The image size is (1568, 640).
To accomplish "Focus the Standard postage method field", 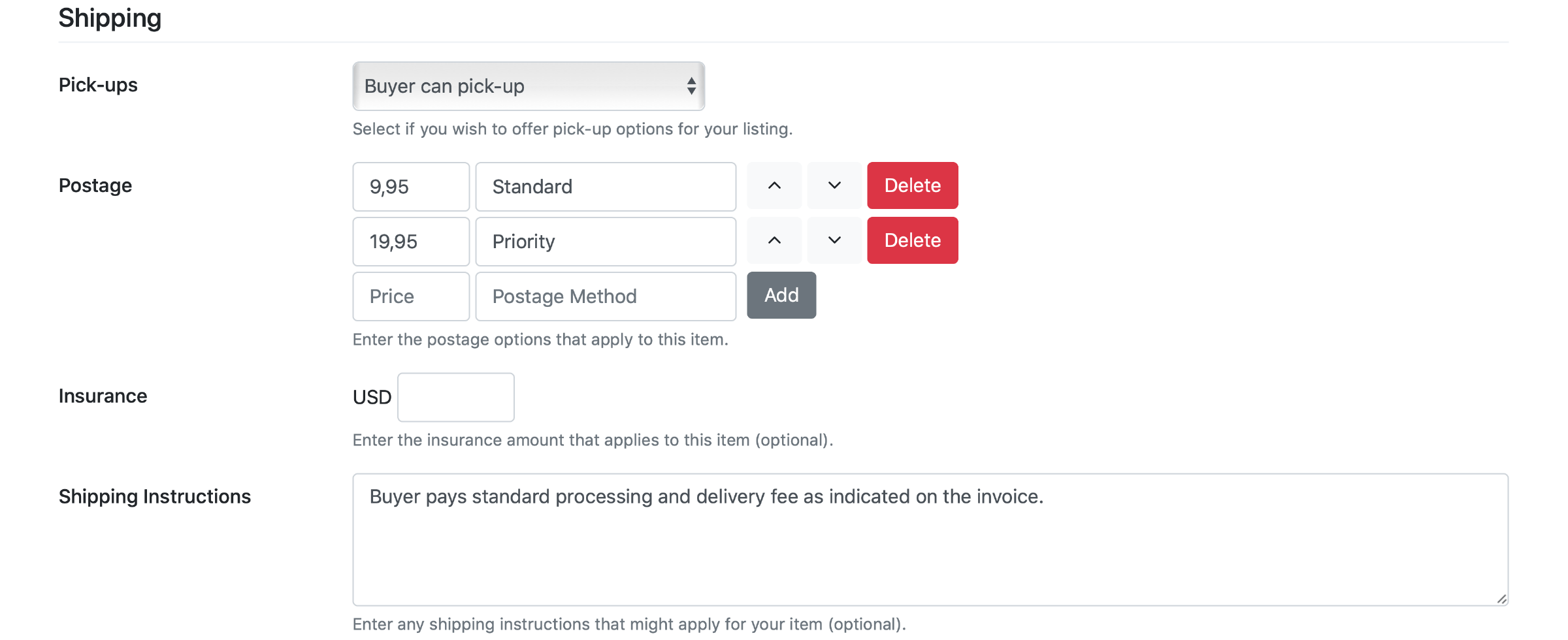I will (606, 187).
